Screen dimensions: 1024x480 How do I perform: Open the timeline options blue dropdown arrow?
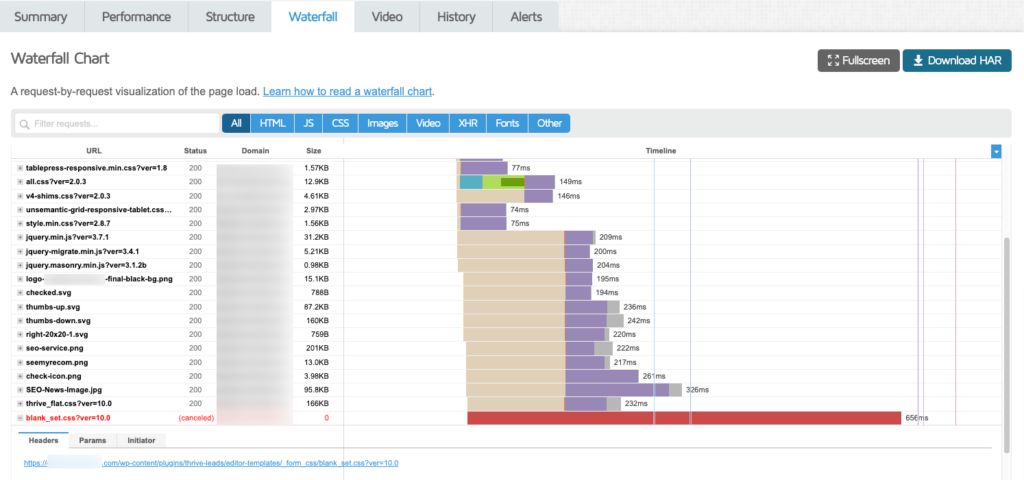point(996,152)
